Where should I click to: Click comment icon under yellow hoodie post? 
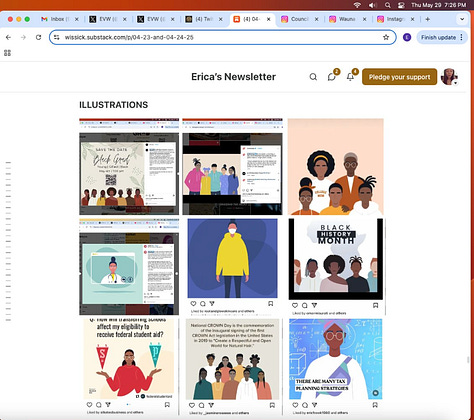click(203, 304)
